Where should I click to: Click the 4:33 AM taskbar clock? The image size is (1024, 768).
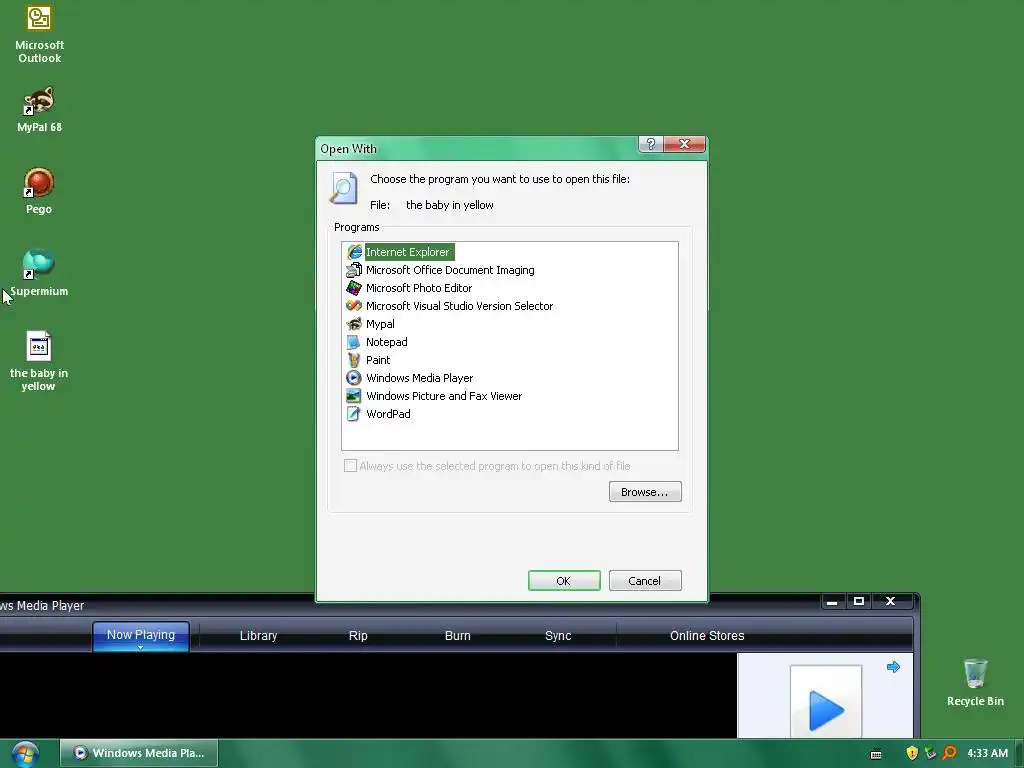[987, 753]
